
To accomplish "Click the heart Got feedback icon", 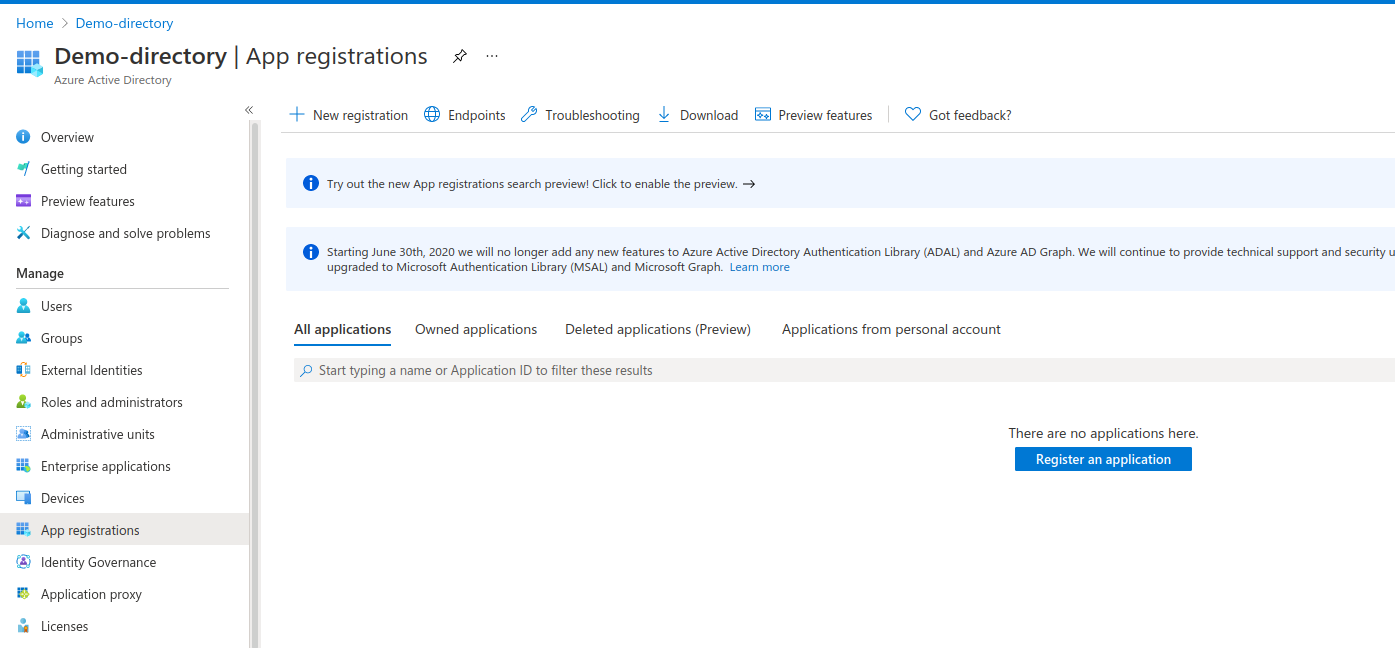I will [x=913, y=114].
